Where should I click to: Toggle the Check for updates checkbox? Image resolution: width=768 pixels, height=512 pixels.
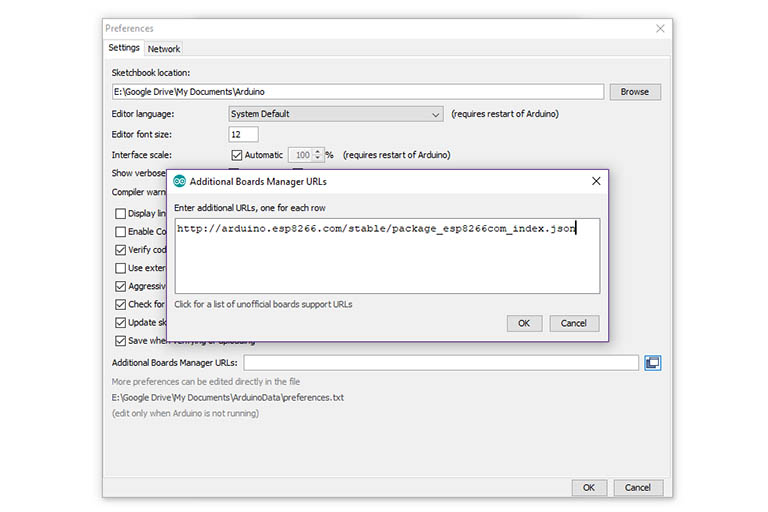coord(120,304)
